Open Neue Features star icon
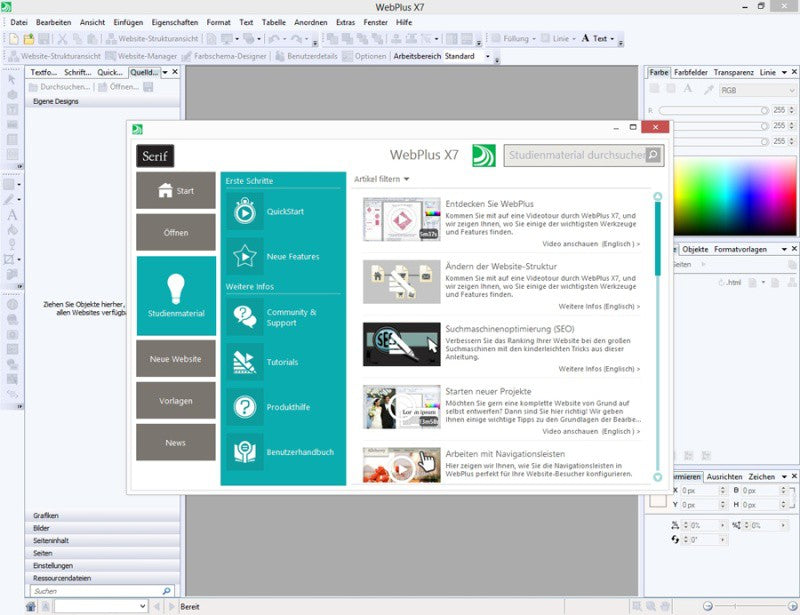The image size is (800, 615). (245, 256)
